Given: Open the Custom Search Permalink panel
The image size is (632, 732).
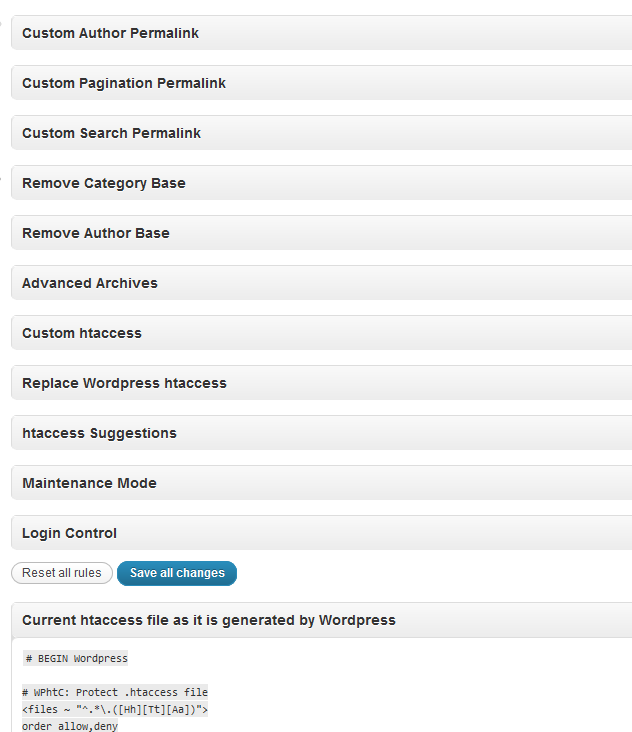Looking at the screenshot, I should [x=322, y=133].
